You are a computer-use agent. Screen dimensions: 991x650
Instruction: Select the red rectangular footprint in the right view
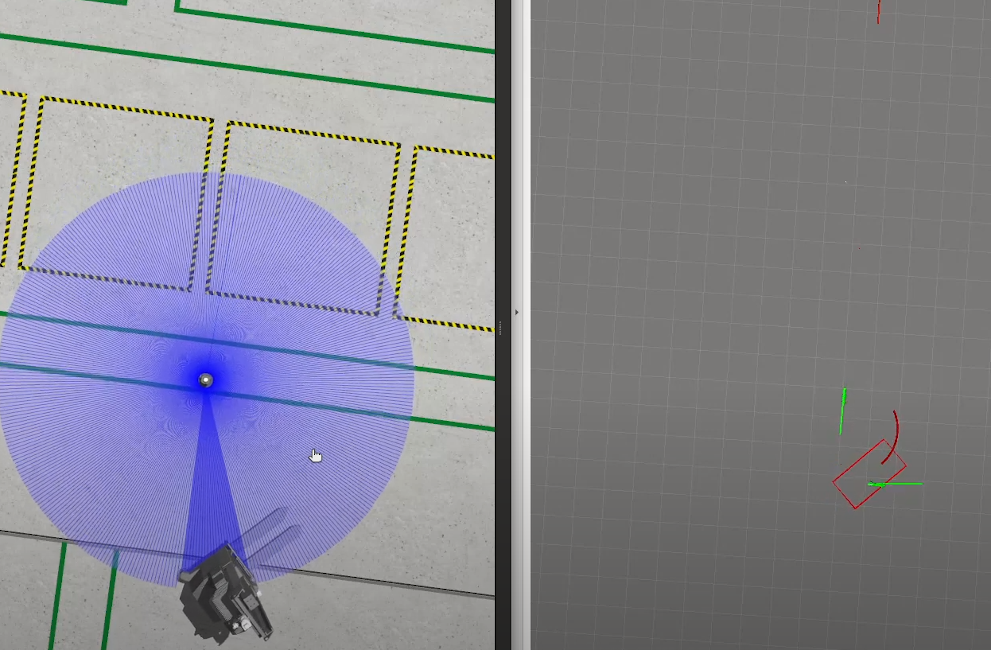click(869, 474)
